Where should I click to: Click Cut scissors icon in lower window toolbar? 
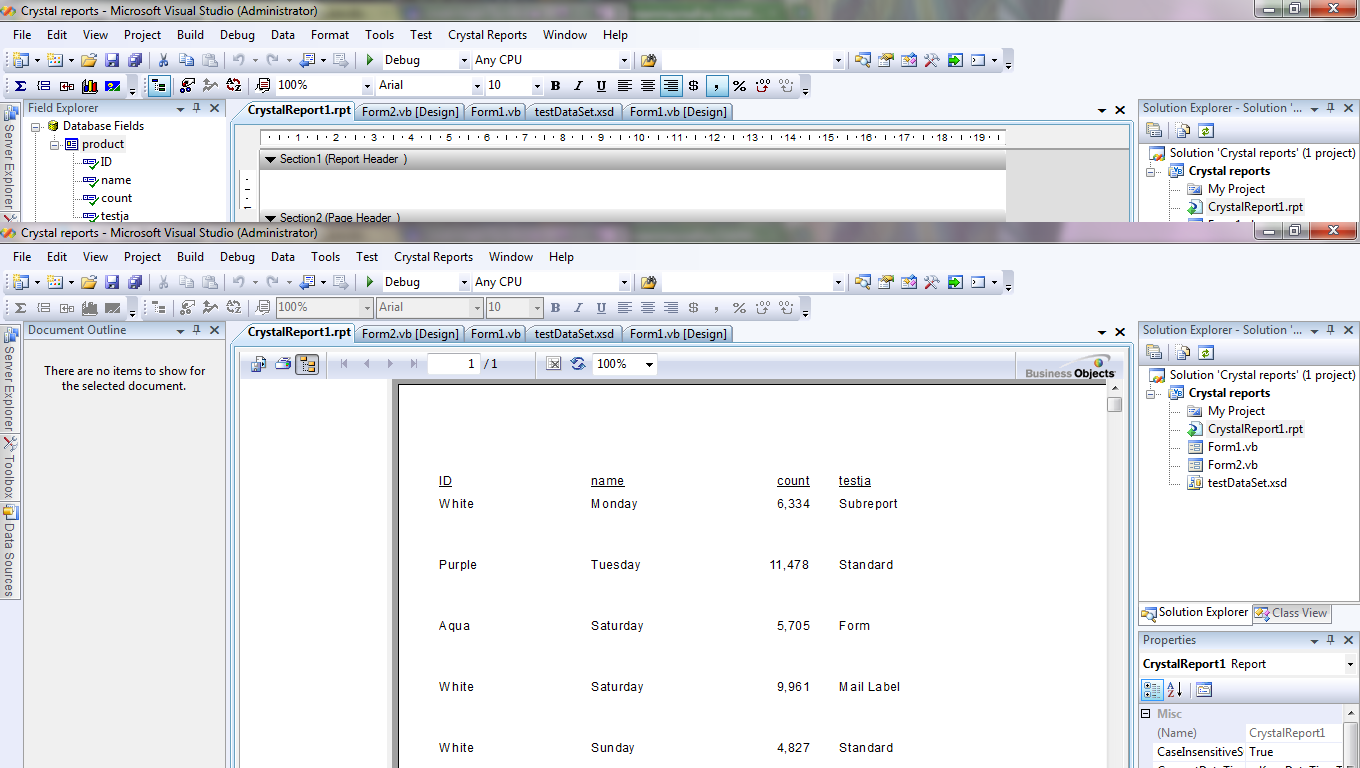[x=163, y=283]
